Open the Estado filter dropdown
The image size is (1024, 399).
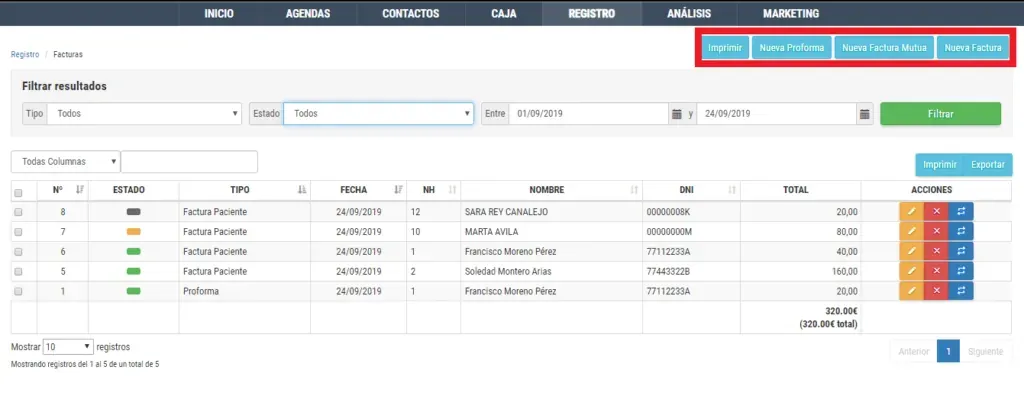coord(378,114)
